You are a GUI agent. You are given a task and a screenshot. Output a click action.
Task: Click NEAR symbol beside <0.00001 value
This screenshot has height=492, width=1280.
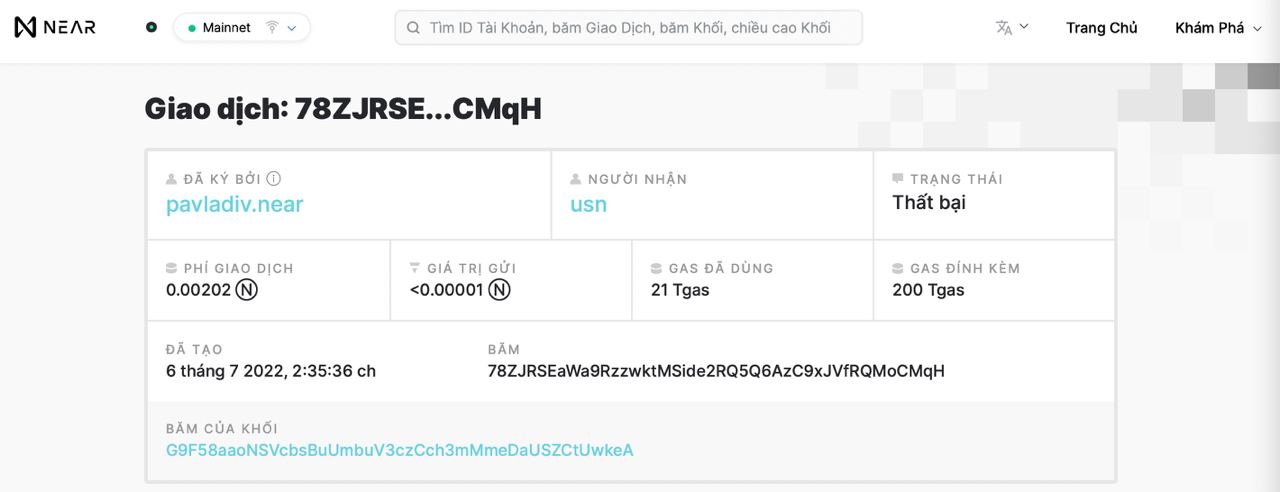click(500, 290)
